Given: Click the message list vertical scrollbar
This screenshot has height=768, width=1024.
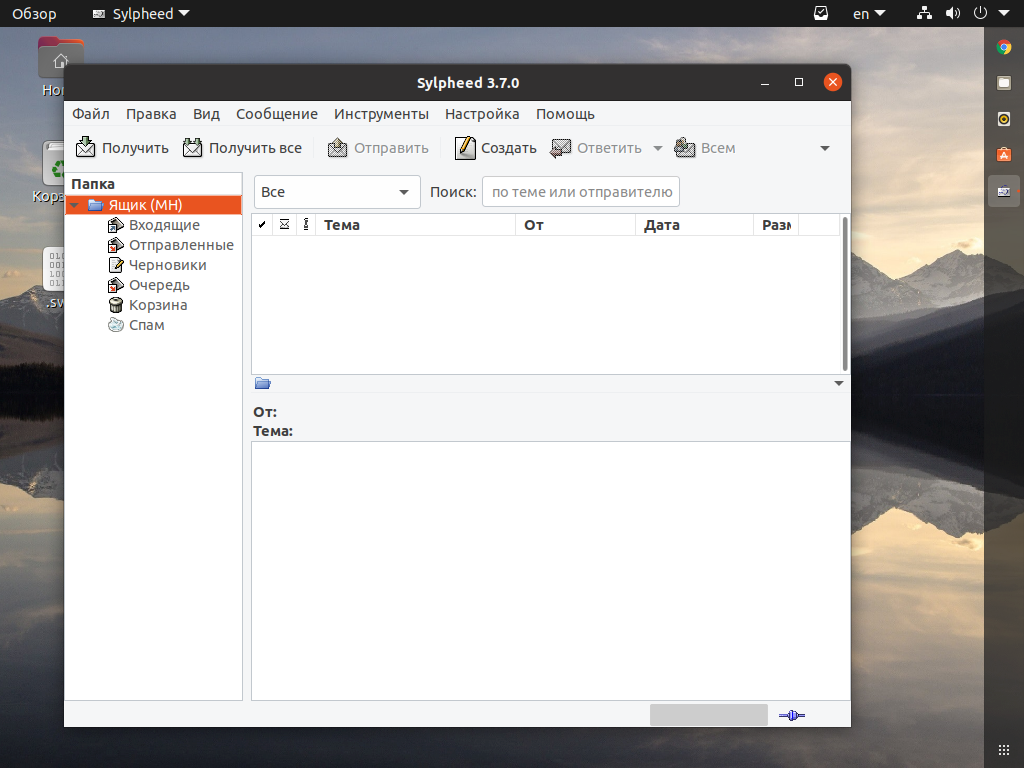Looking at the screenshot, I should tap(845, 294).
